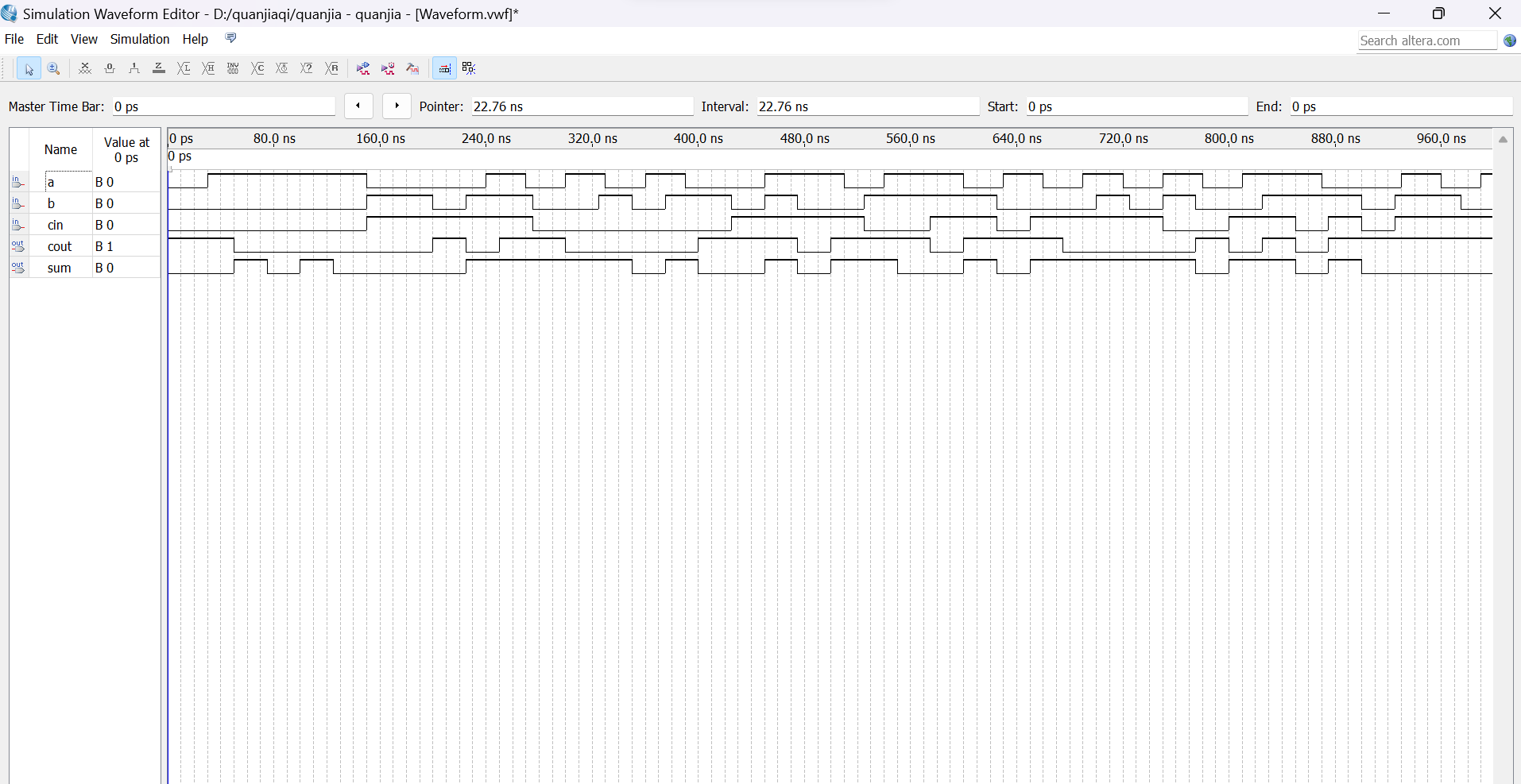1521x784 pixels.
Task: Click in the Search altera.com field
Action: [1427, 41]
